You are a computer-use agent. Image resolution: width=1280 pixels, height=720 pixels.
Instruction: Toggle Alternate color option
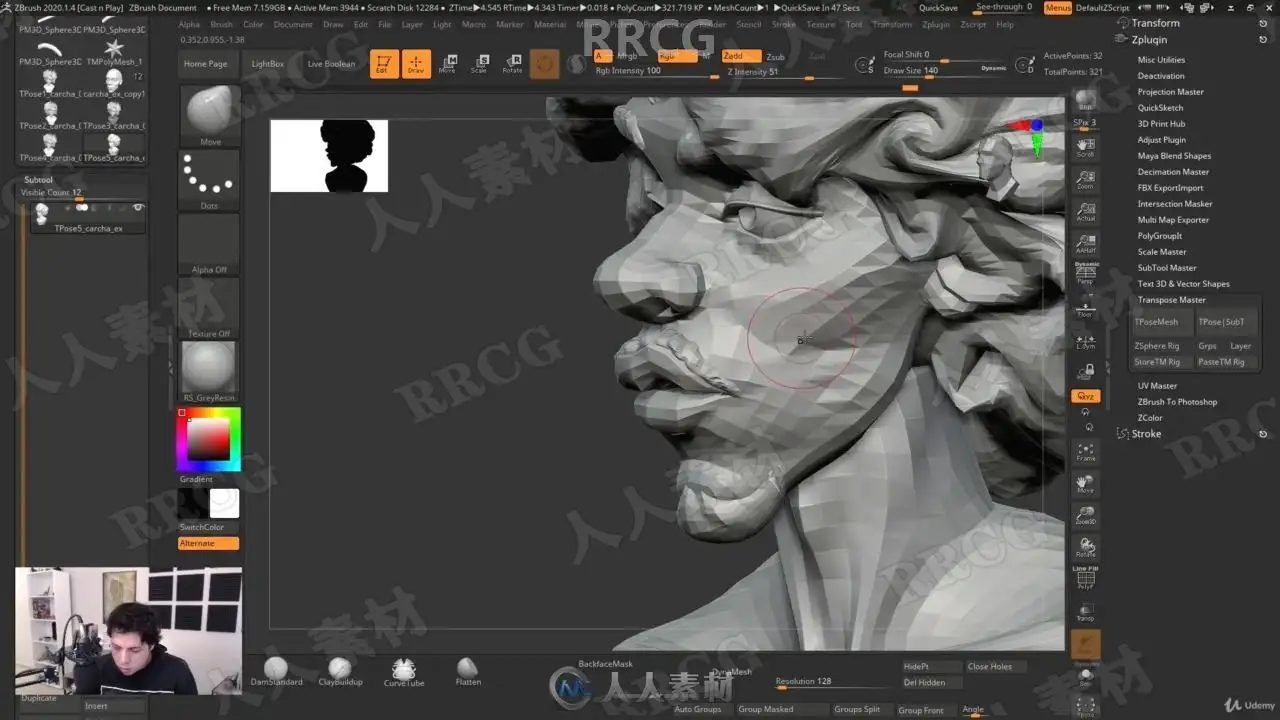(x=208, y=543)
